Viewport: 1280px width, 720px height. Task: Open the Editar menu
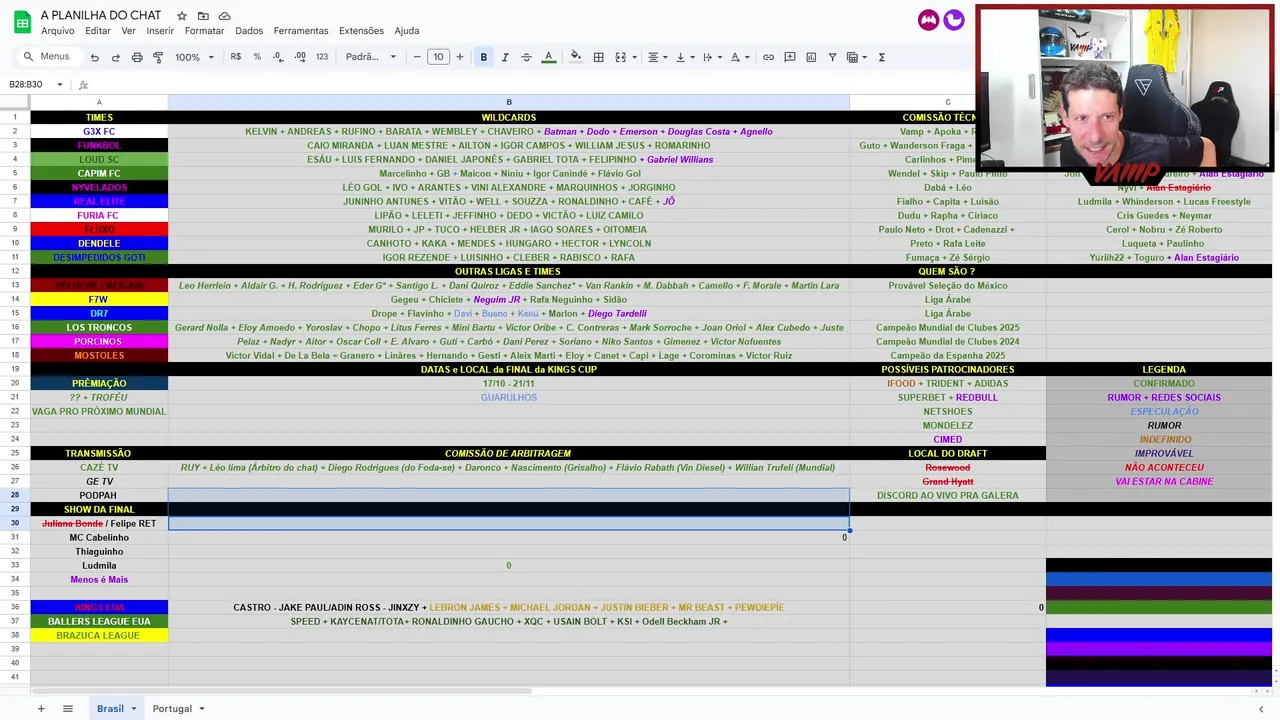pyautogui.click(x=98, y=31)
